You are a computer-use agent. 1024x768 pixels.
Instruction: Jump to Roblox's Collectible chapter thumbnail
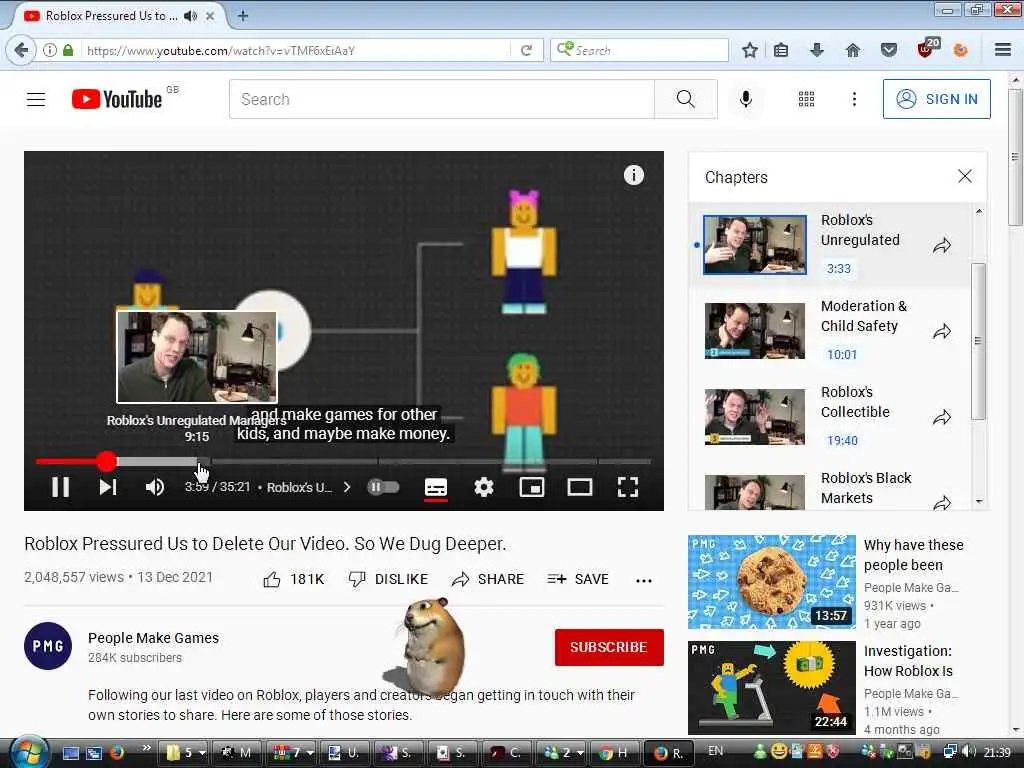point(755,417)
